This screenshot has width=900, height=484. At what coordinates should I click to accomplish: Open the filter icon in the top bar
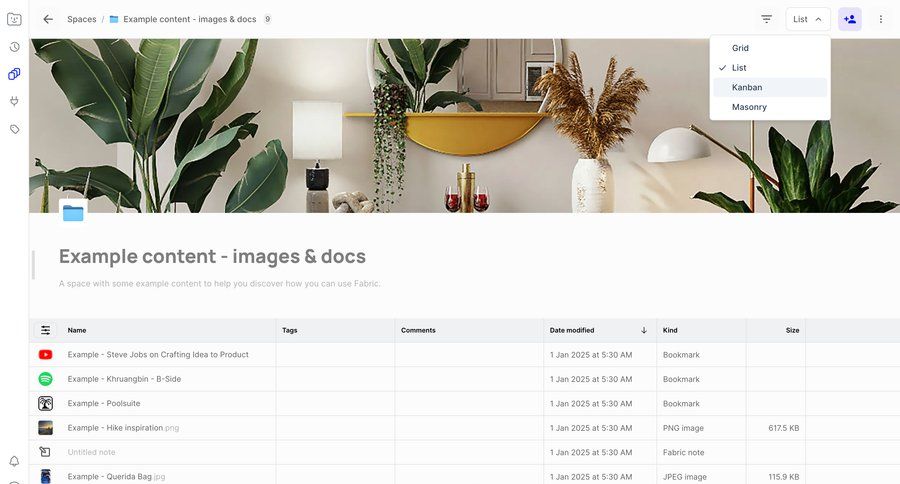[766, 19]
